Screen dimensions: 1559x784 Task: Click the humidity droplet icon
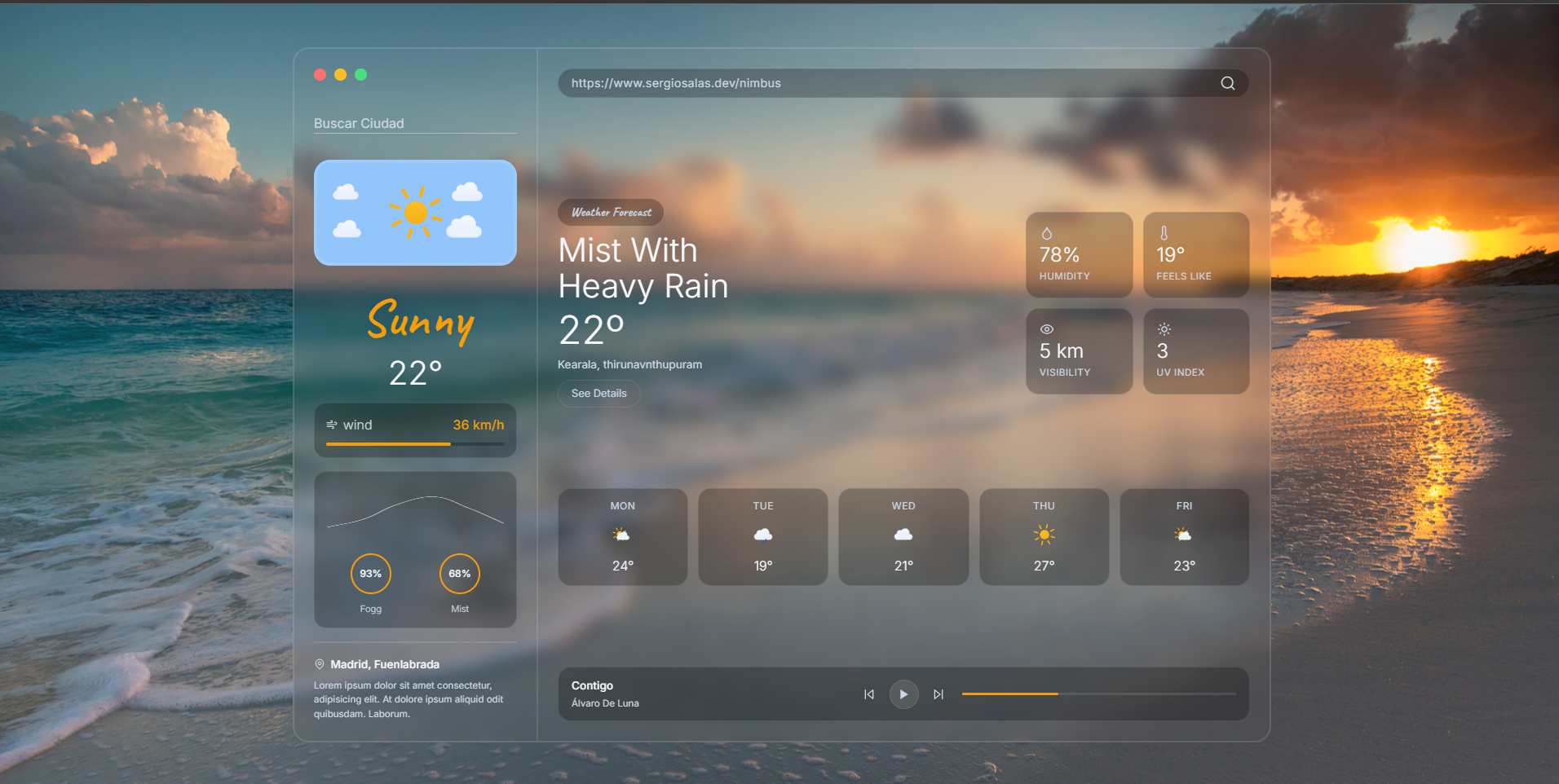point(1046,233)
